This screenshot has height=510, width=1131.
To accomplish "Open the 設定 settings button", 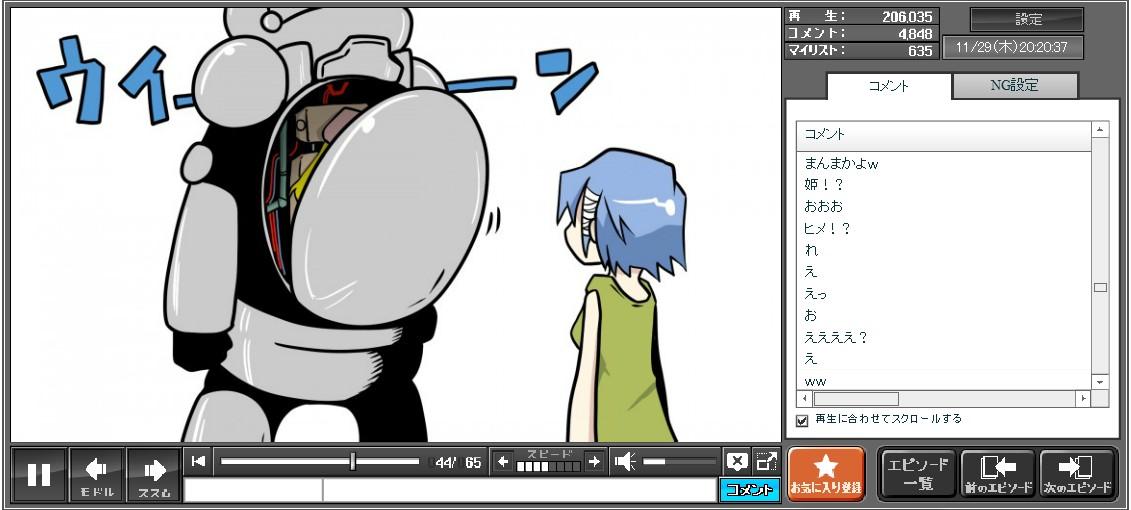I will pyautogui.click(x=1027, y=20).
